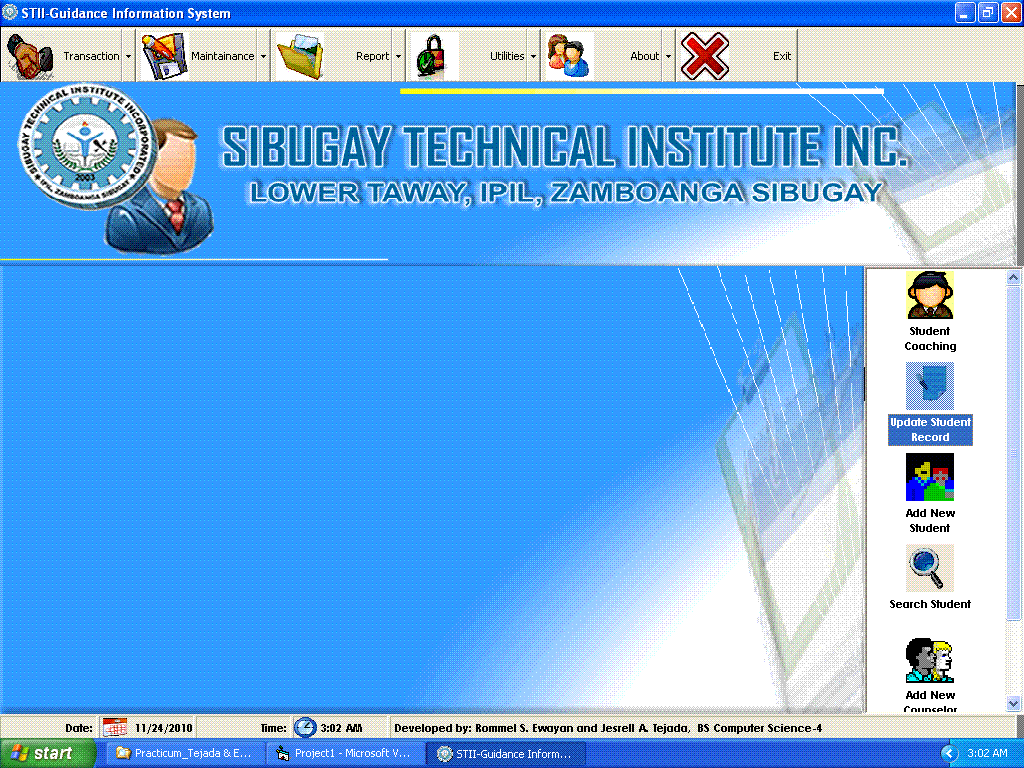
Task: Click the Transaction handshake icon
Action: 29,56
